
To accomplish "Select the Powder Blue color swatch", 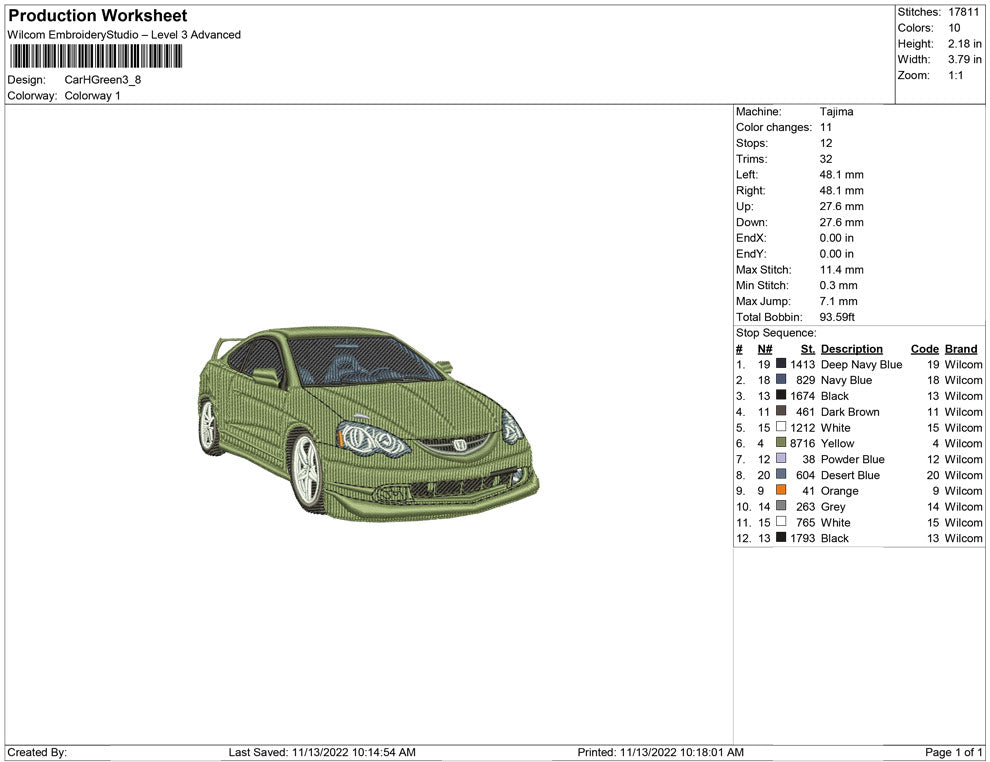I will (781, 459).
